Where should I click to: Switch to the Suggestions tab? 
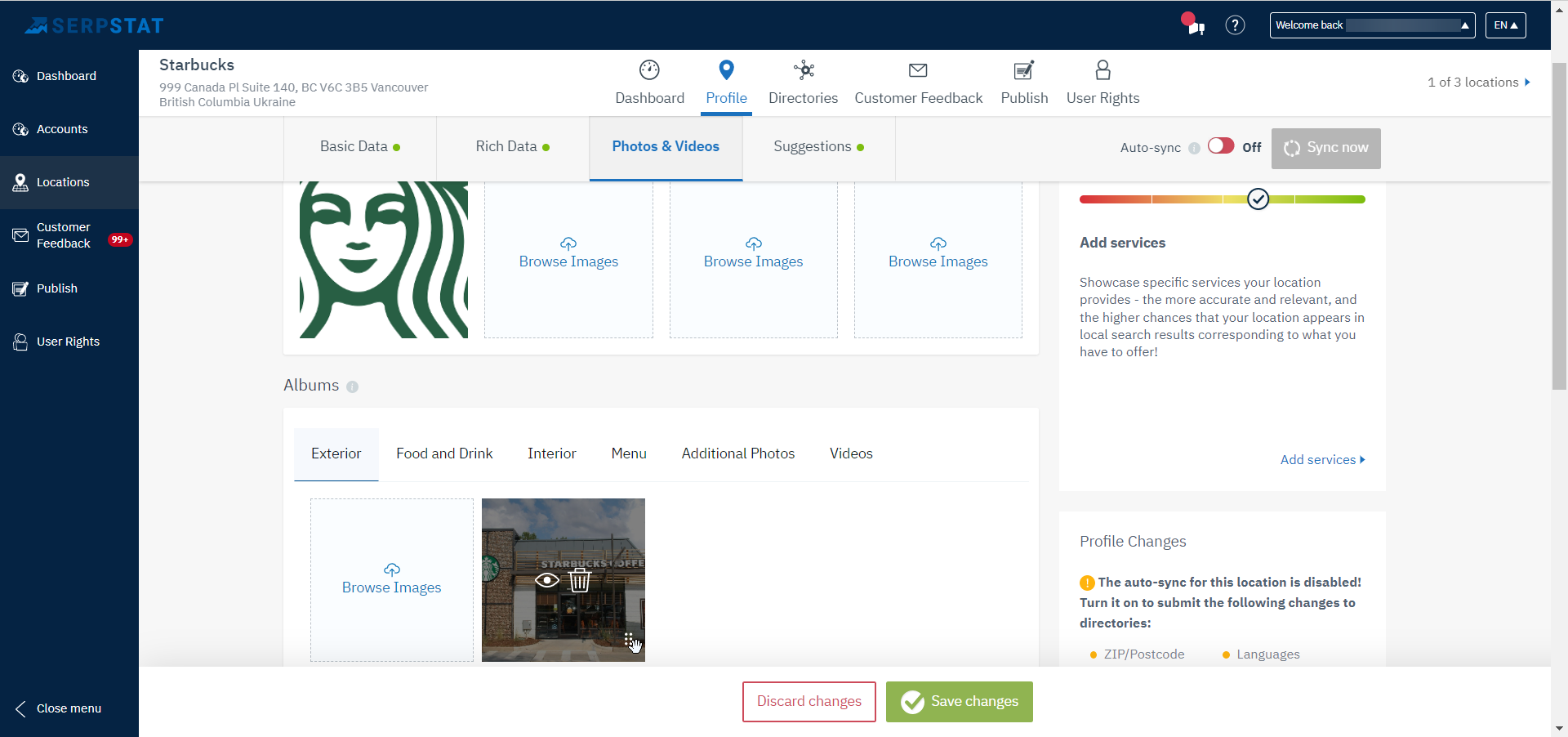[818, 147]
